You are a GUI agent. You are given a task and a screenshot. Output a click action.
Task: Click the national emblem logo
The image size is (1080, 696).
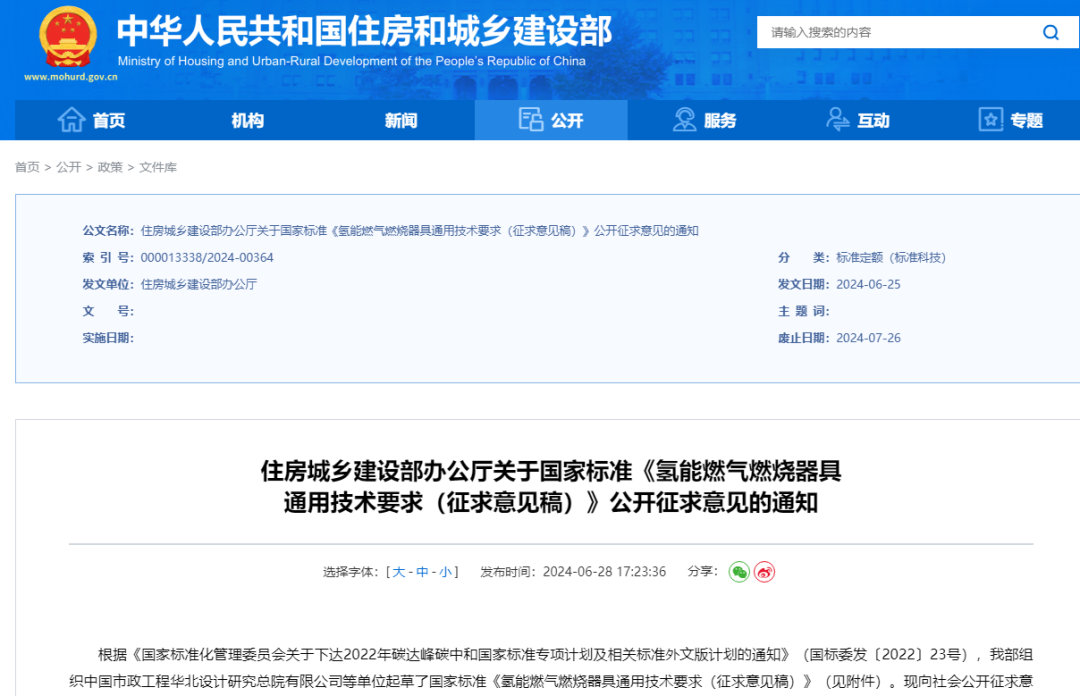click(x=65, y=38)
